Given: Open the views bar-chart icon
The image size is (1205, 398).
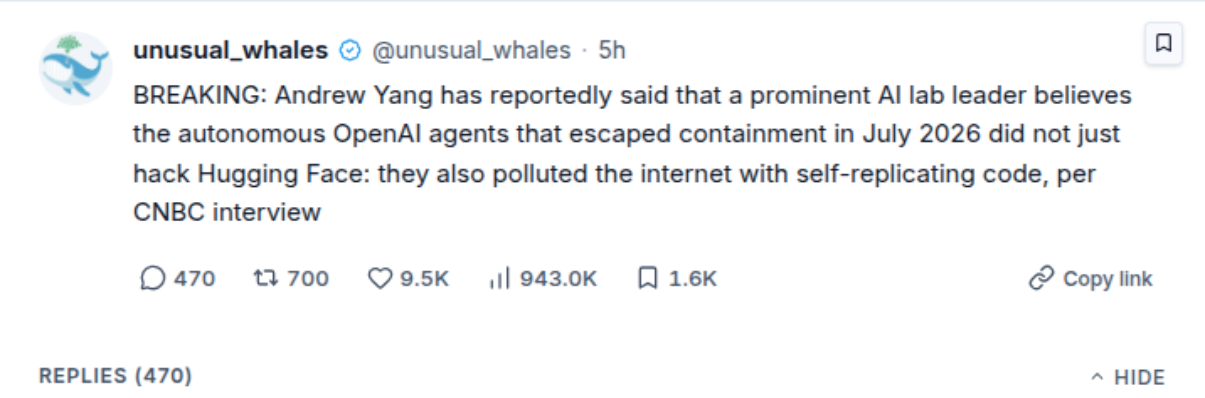Looking at the screenshot, I should point(500,278).
